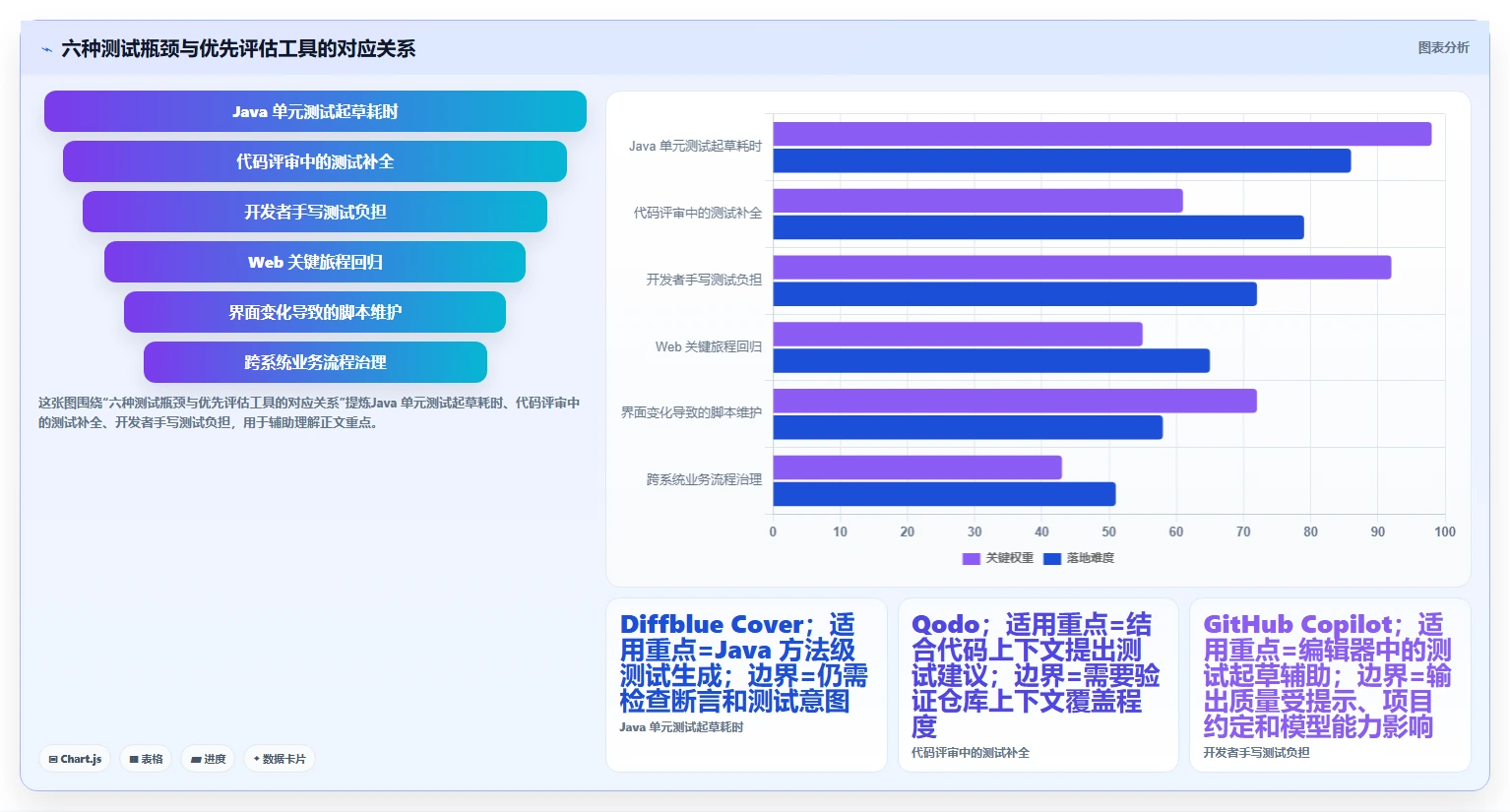Click the y-axis label 跨系统业务流程治理
This screenshot has width=1510, height=812.
click(x=704, y=479)
